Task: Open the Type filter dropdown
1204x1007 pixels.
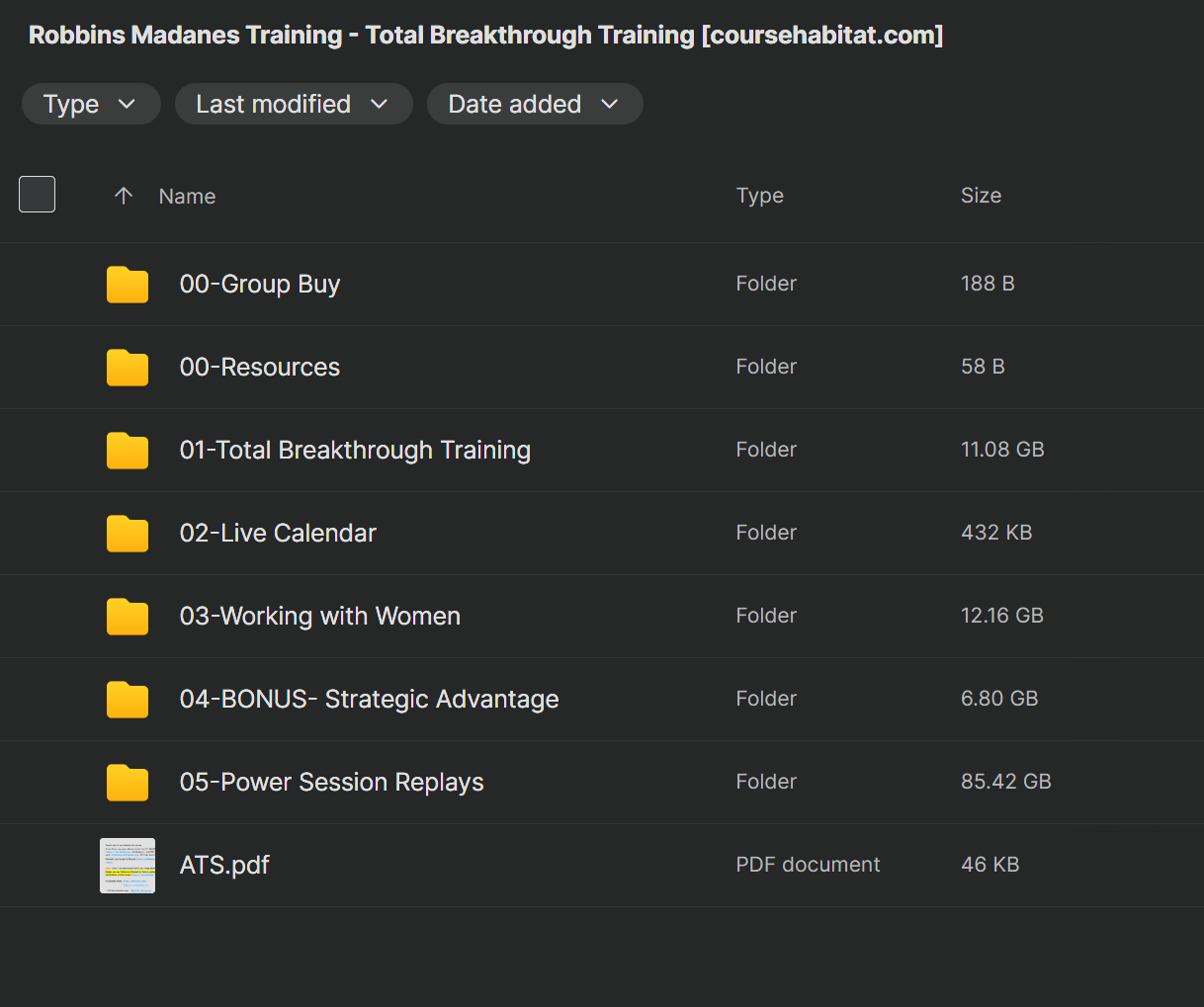Action: [x=91, y=104]
